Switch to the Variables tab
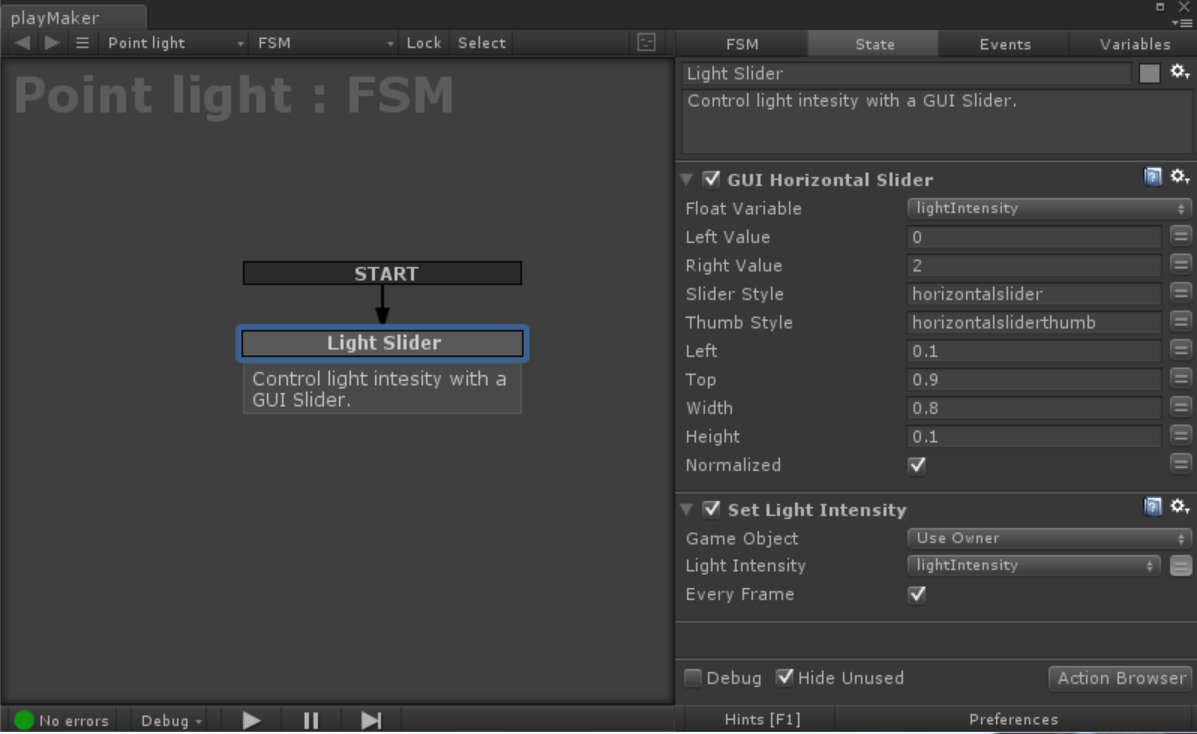The width and height of the screenshot is (1197, 734). (x=1133, y=44)
